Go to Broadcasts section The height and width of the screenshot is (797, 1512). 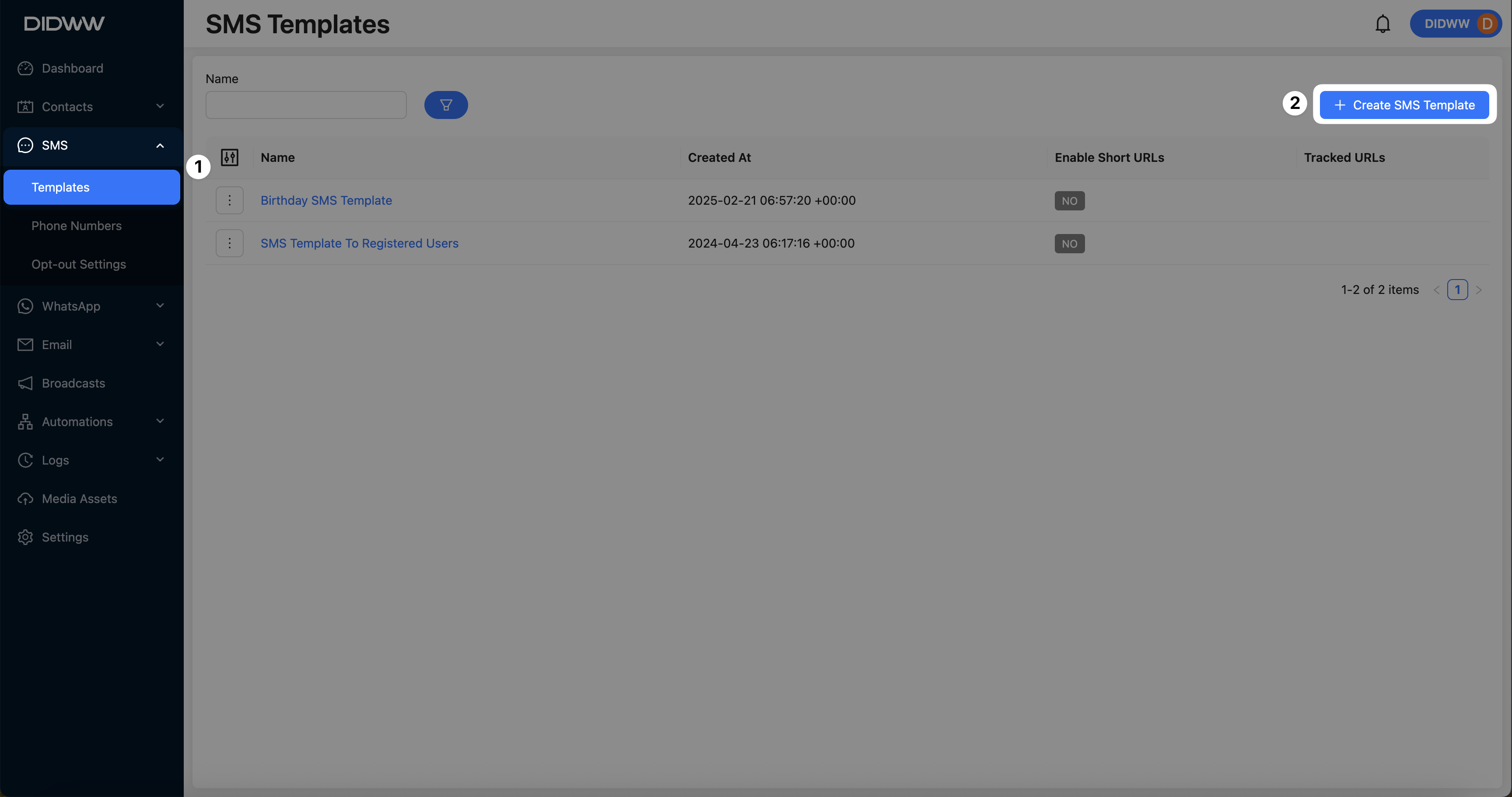click(x=73, y=383)
